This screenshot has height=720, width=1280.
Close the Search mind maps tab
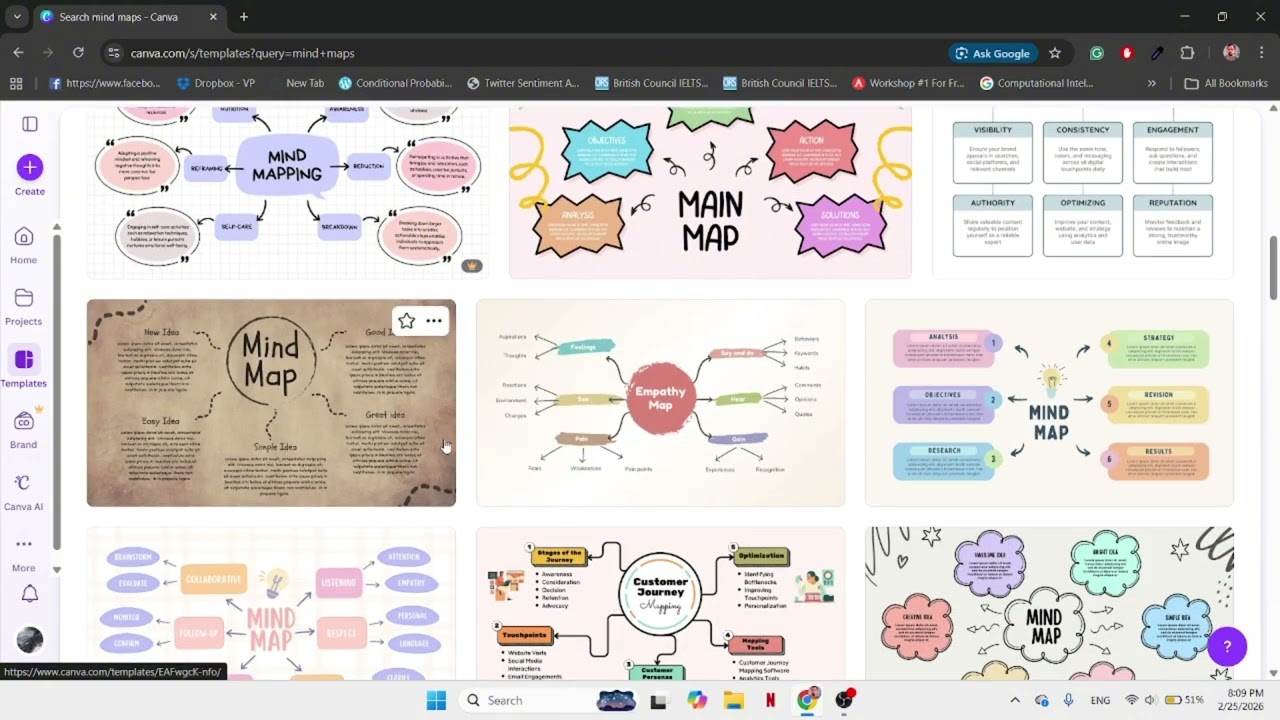[213, 17]
